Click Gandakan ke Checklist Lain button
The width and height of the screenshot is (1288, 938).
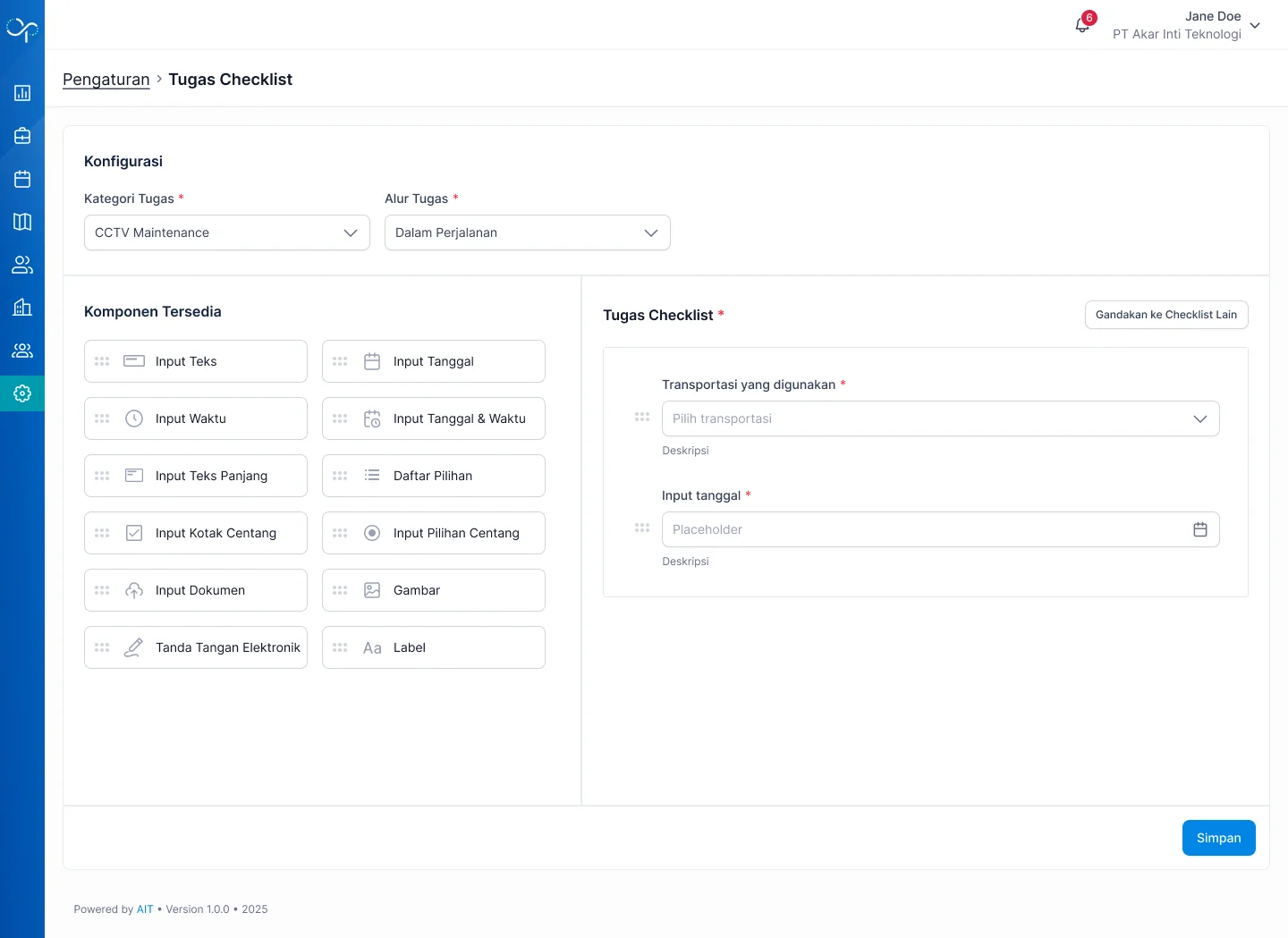(1166, 315)
